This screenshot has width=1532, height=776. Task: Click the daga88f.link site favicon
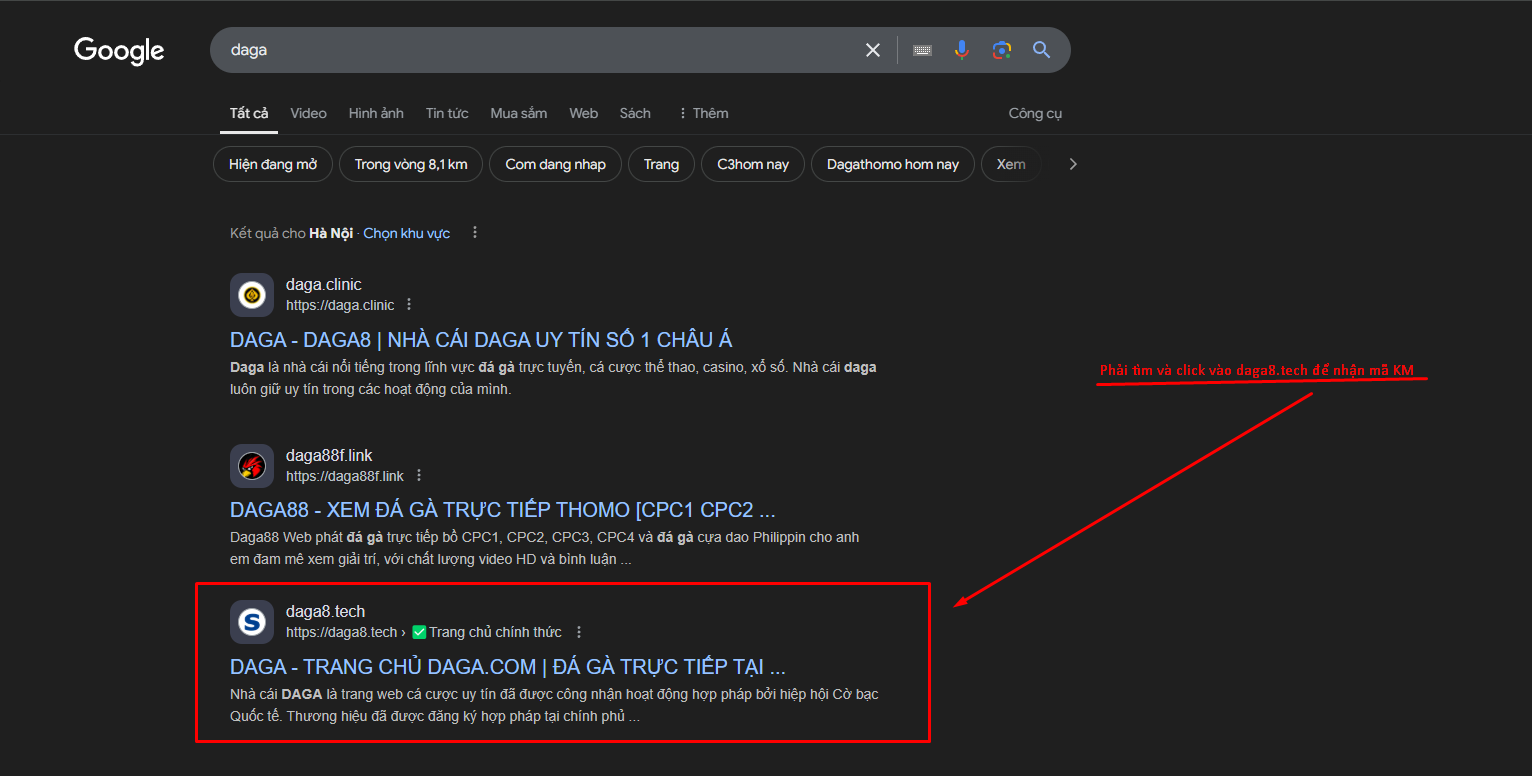tap(252, 466)
